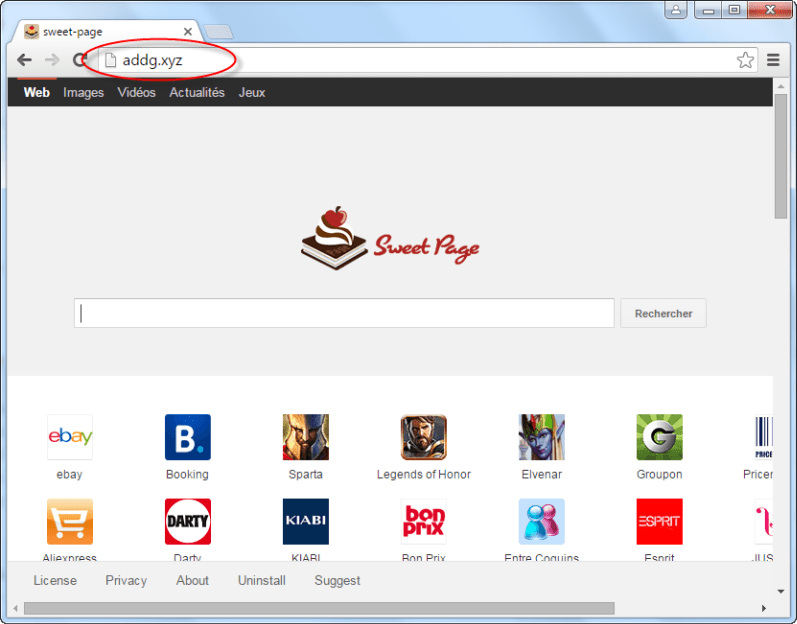Click the user profile icon in title bar
The width and height of the screenshot is (797, 624).
pyautogui.click(x=676, y=10)
